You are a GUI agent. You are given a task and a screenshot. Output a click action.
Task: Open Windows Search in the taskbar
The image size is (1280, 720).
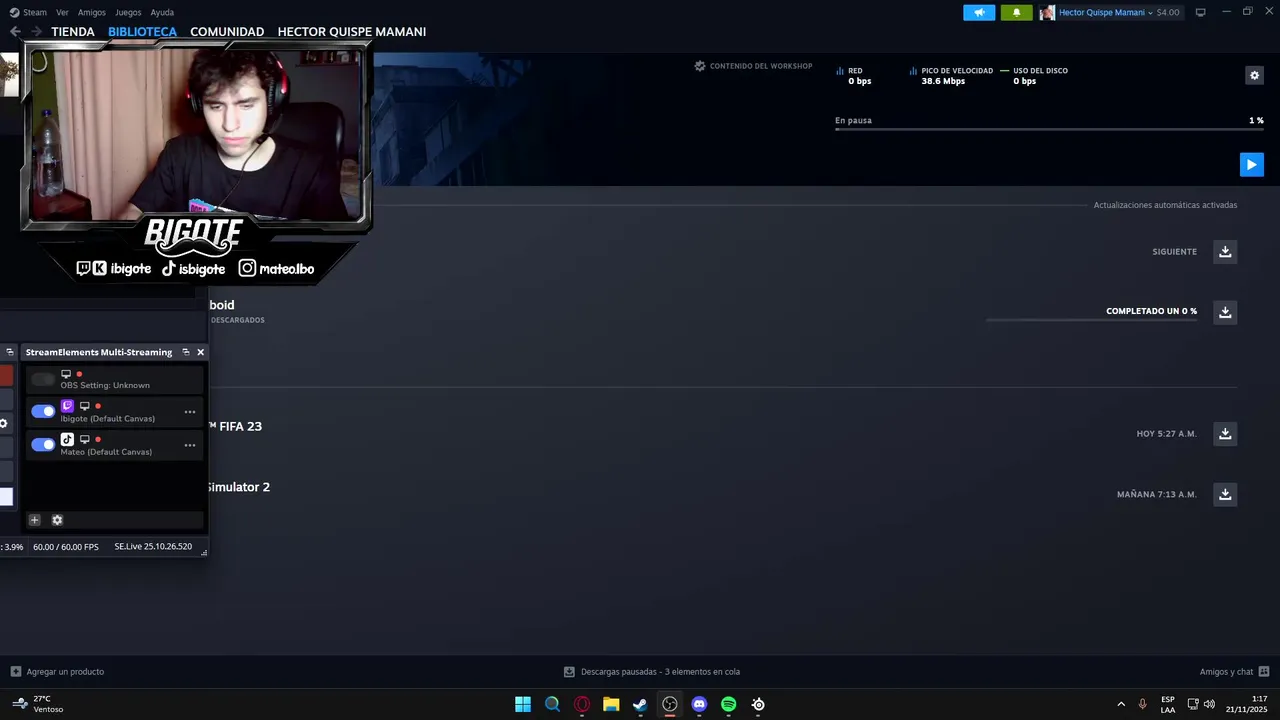tap(552, 704)
